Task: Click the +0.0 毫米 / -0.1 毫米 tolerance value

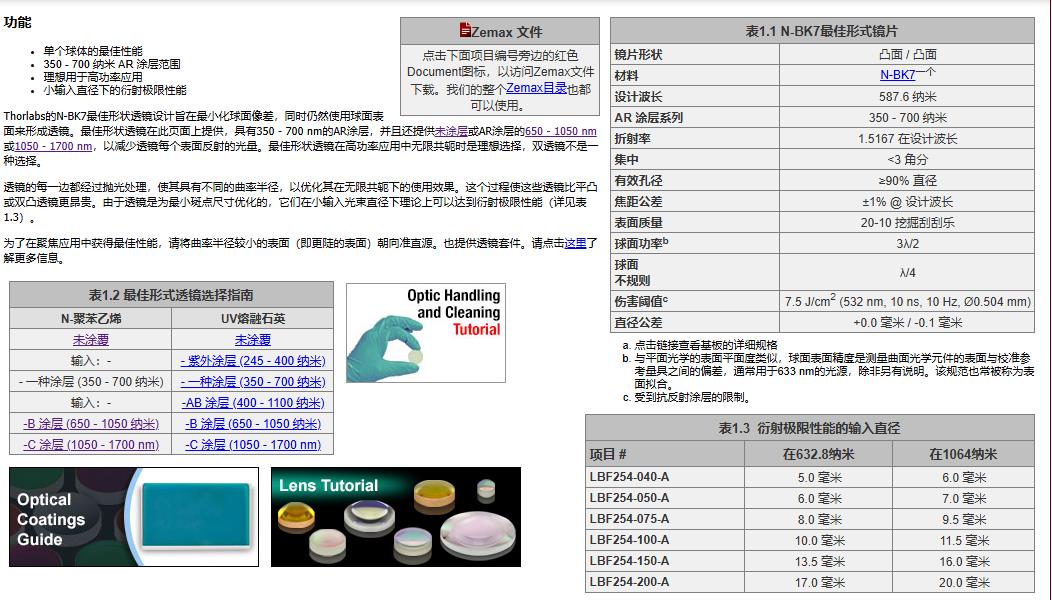Action: tap(907, 323)
